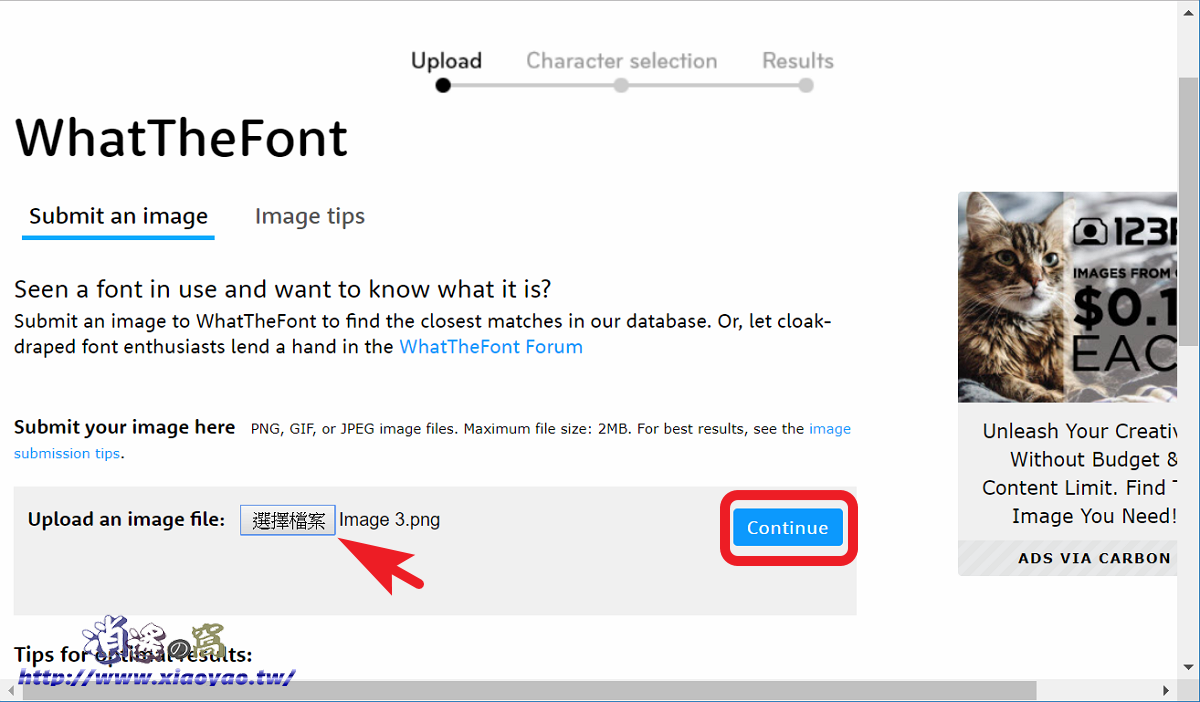Click the Results step label
Viewport: 1200px width, 702px height.
(798, 61)
